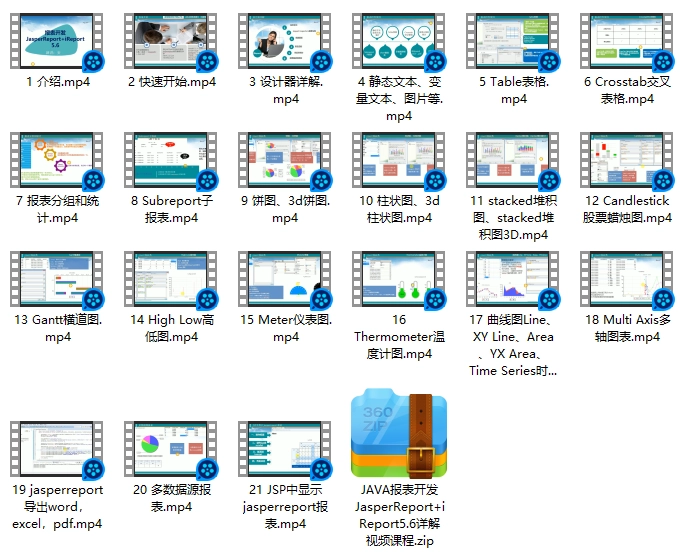Select the 2 快速开始.mp4 video icon
The height and width of the screenshot is (553, 687).
pos(171,41)
